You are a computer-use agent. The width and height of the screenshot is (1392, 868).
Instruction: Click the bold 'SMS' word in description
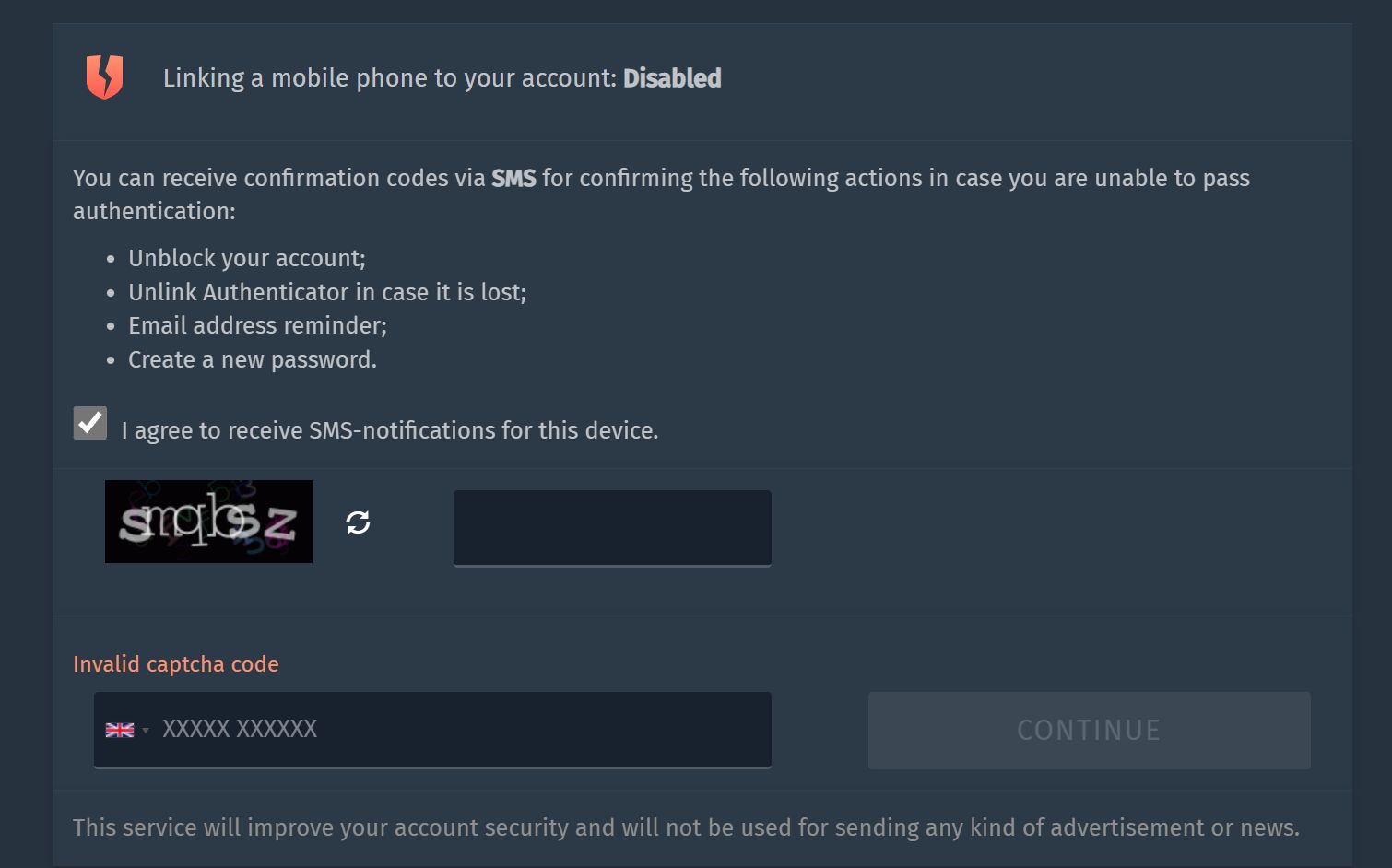coord(513,178)
